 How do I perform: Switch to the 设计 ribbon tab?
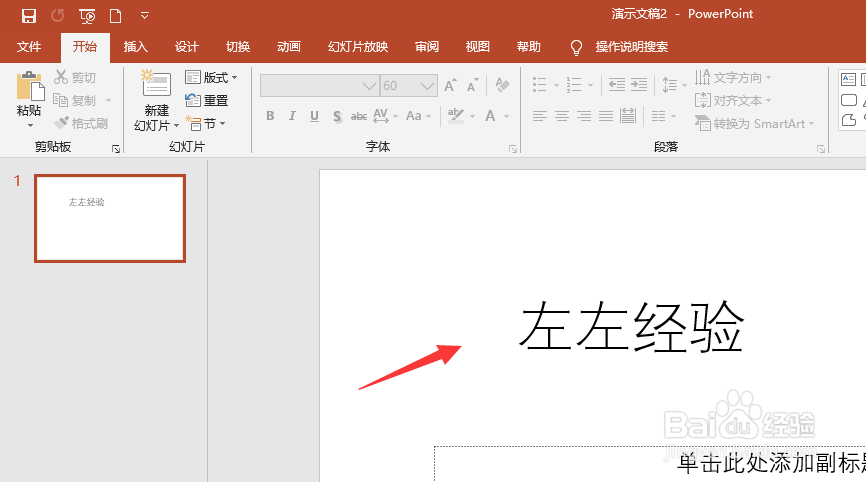click(x=186, y=47)
